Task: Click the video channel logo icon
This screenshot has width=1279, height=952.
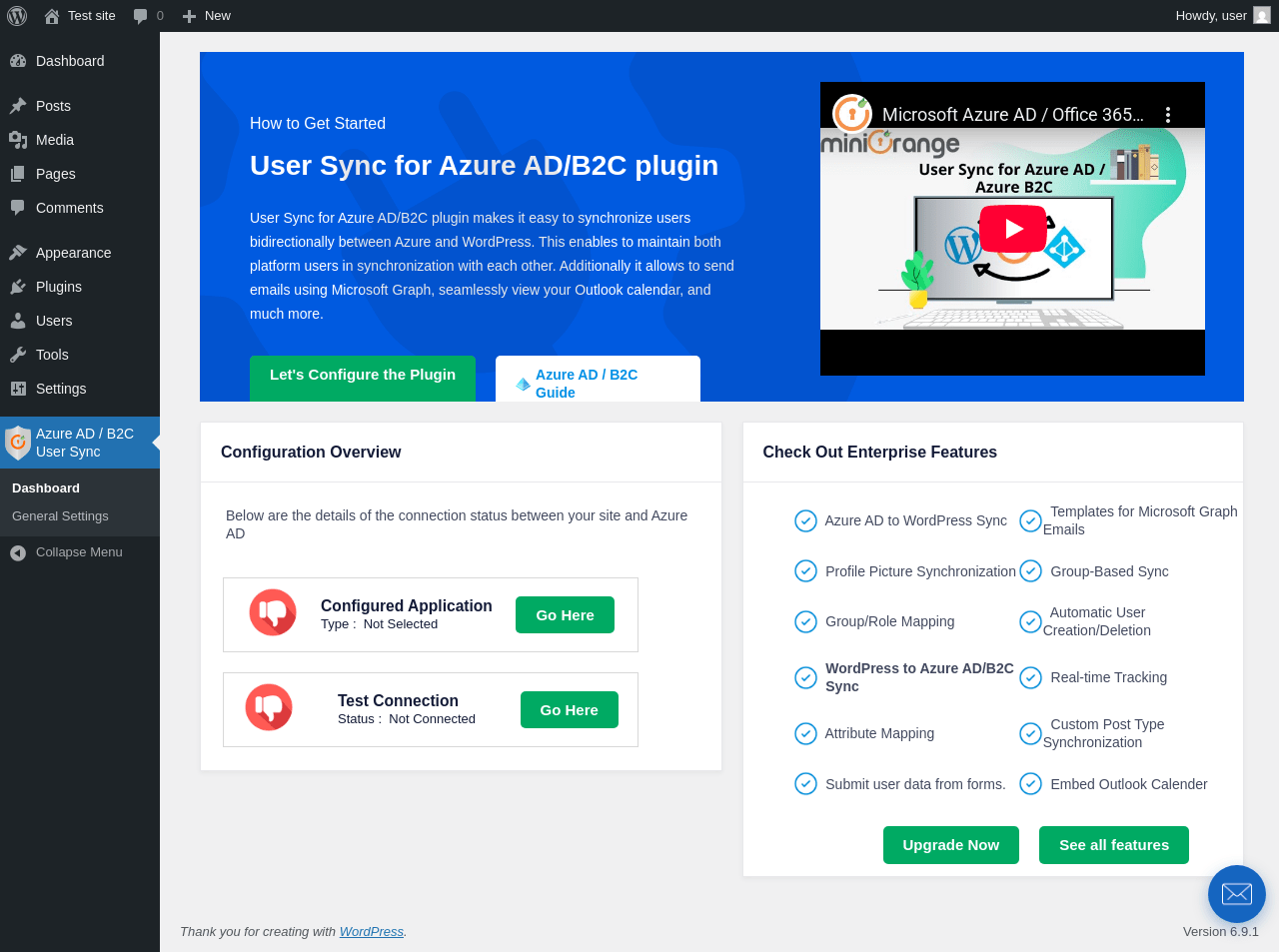Action: point(852,114)
